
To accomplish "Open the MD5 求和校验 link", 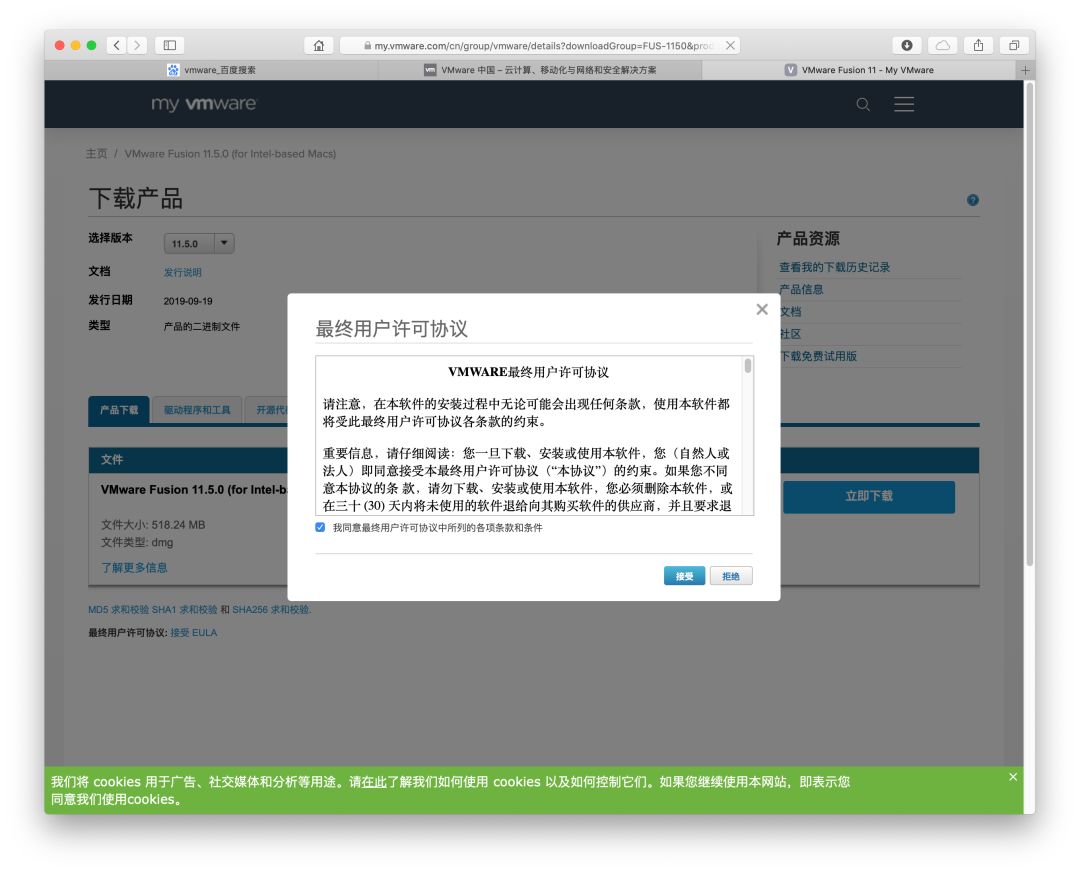I will [x=118, y=610].
